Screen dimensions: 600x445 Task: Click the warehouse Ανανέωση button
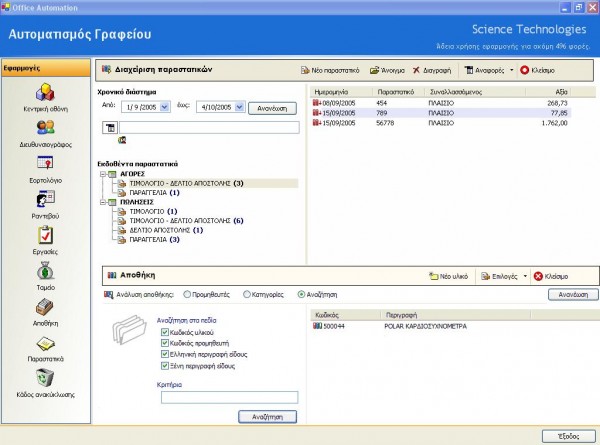click(x=573, y=294)
